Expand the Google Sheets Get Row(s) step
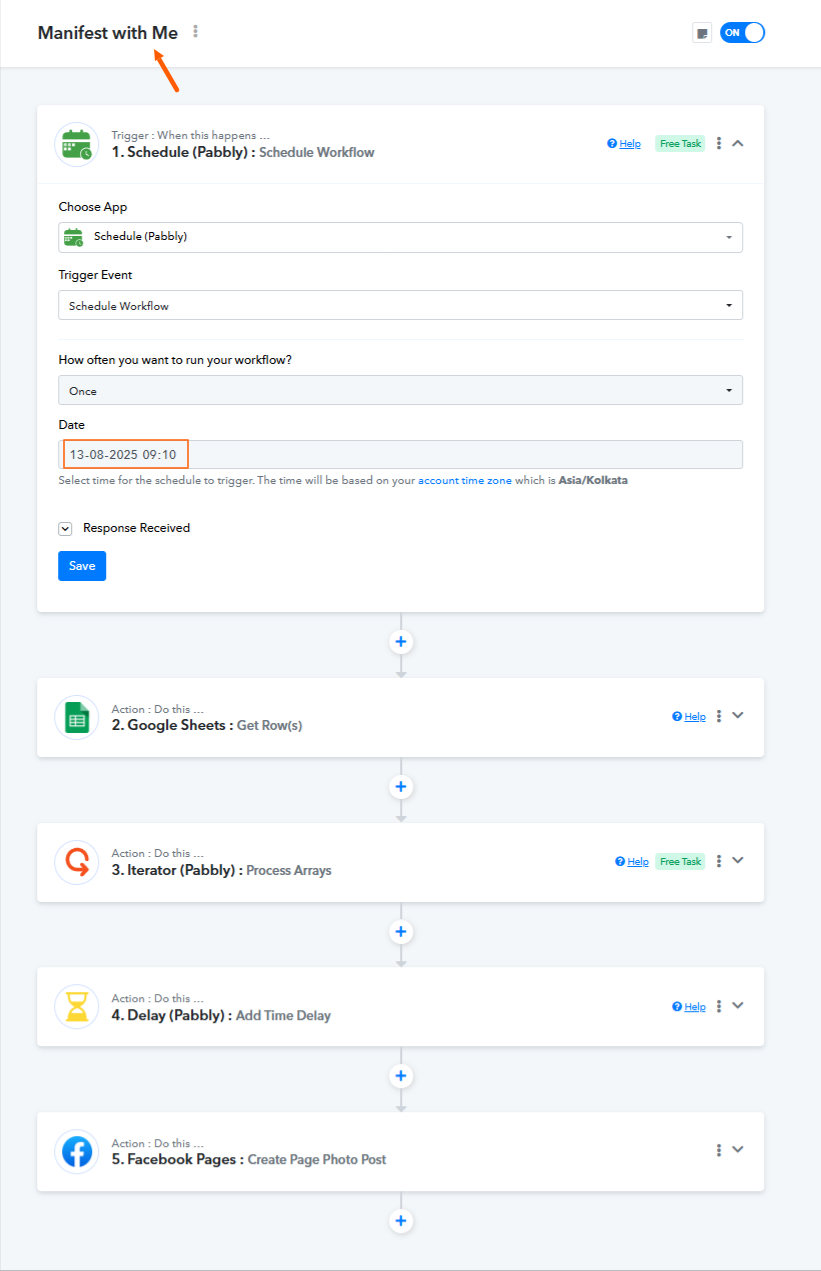The width and height of the screenshot is (821, 1271). coord(738,716)
